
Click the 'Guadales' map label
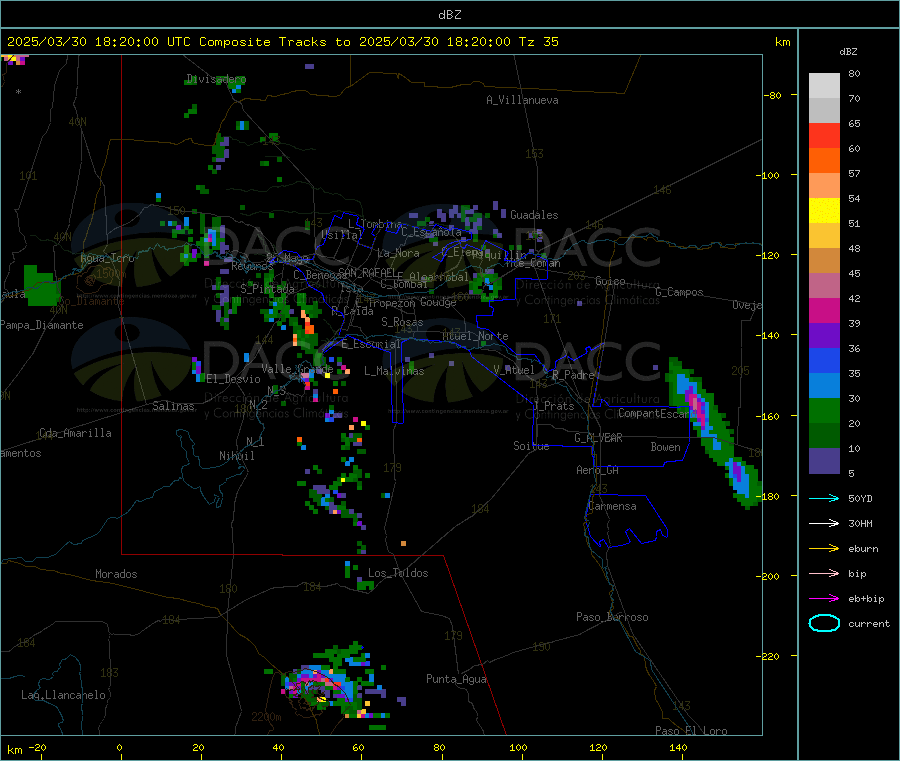(x=534, y=215)
